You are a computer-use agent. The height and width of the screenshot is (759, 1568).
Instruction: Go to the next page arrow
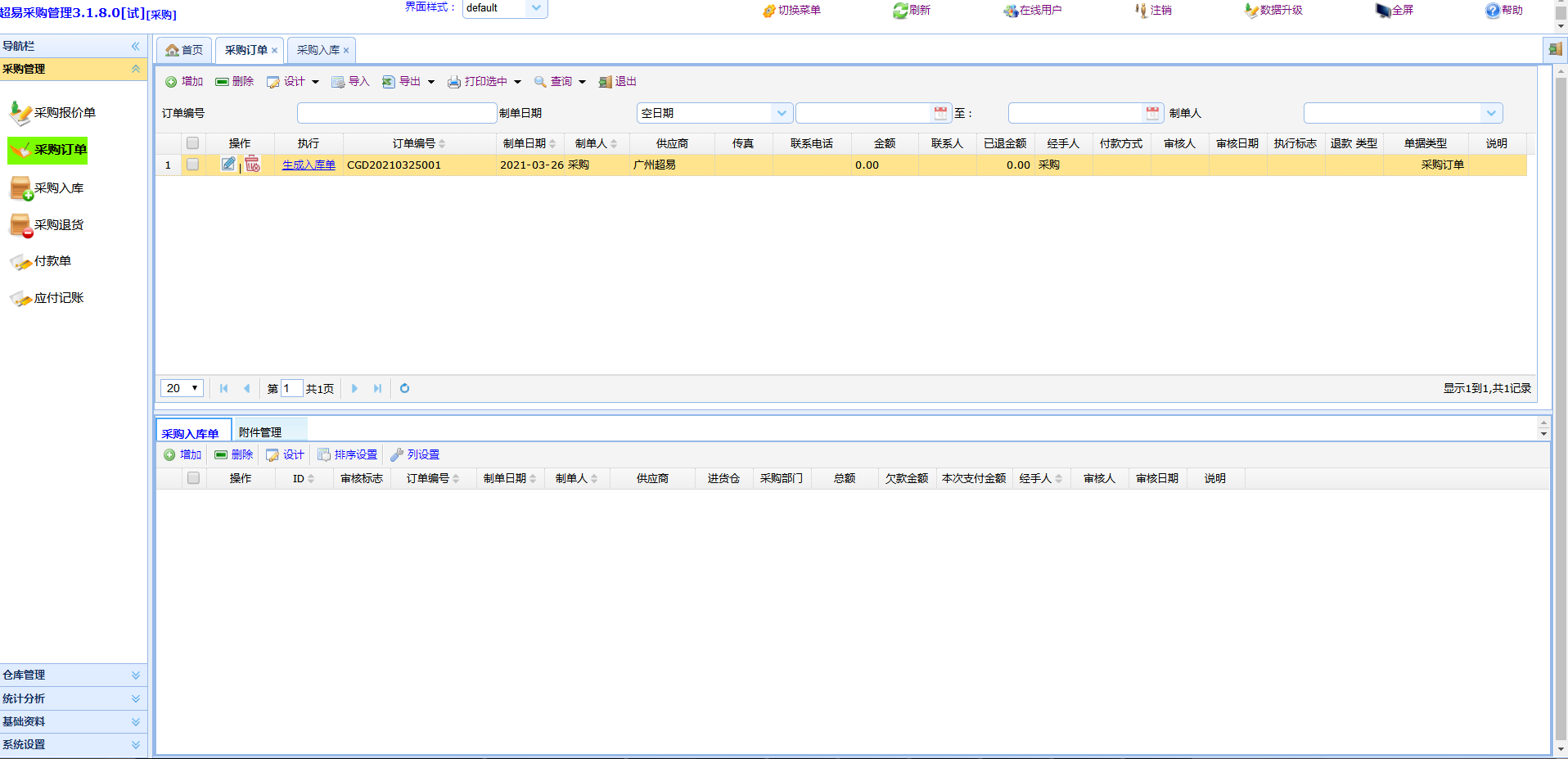pos(354,388)
